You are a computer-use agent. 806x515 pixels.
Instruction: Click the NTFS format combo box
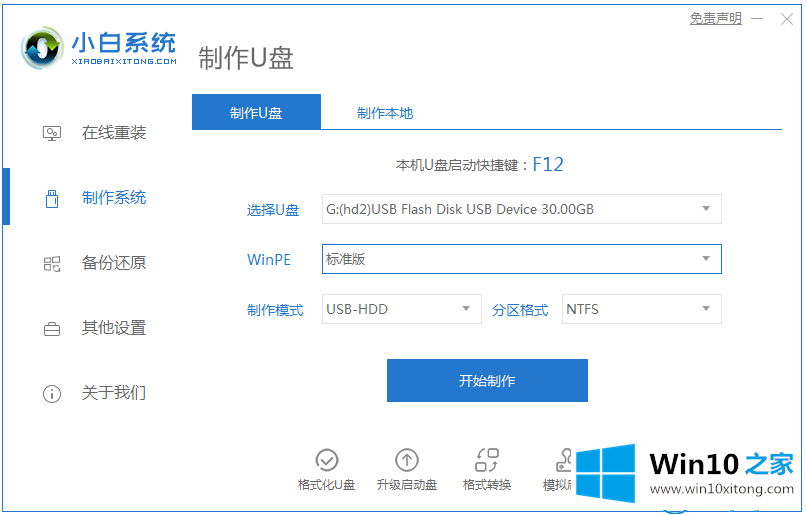click(x=642, y=309)
